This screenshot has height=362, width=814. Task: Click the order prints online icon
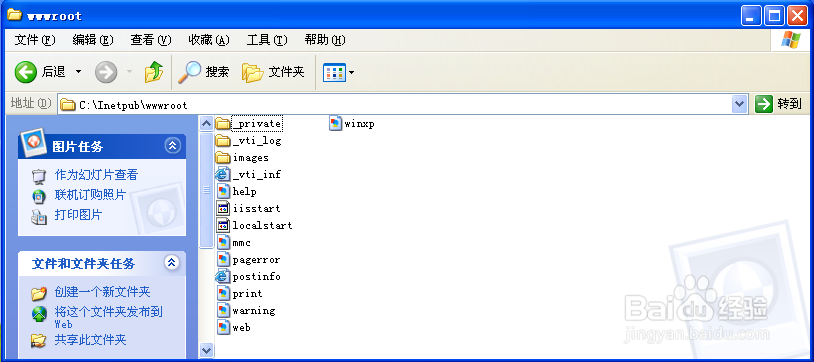pos(39,196)
